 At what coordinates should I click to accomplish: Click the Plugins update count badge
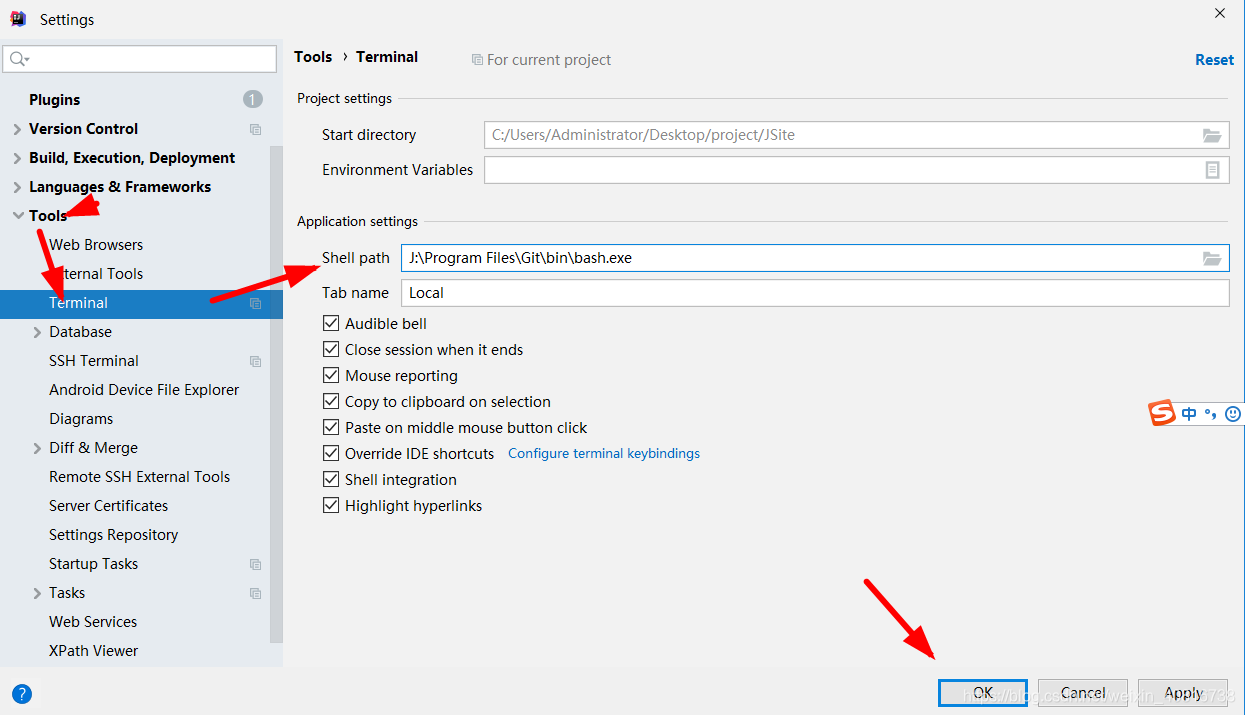click(x=253, y=99)
